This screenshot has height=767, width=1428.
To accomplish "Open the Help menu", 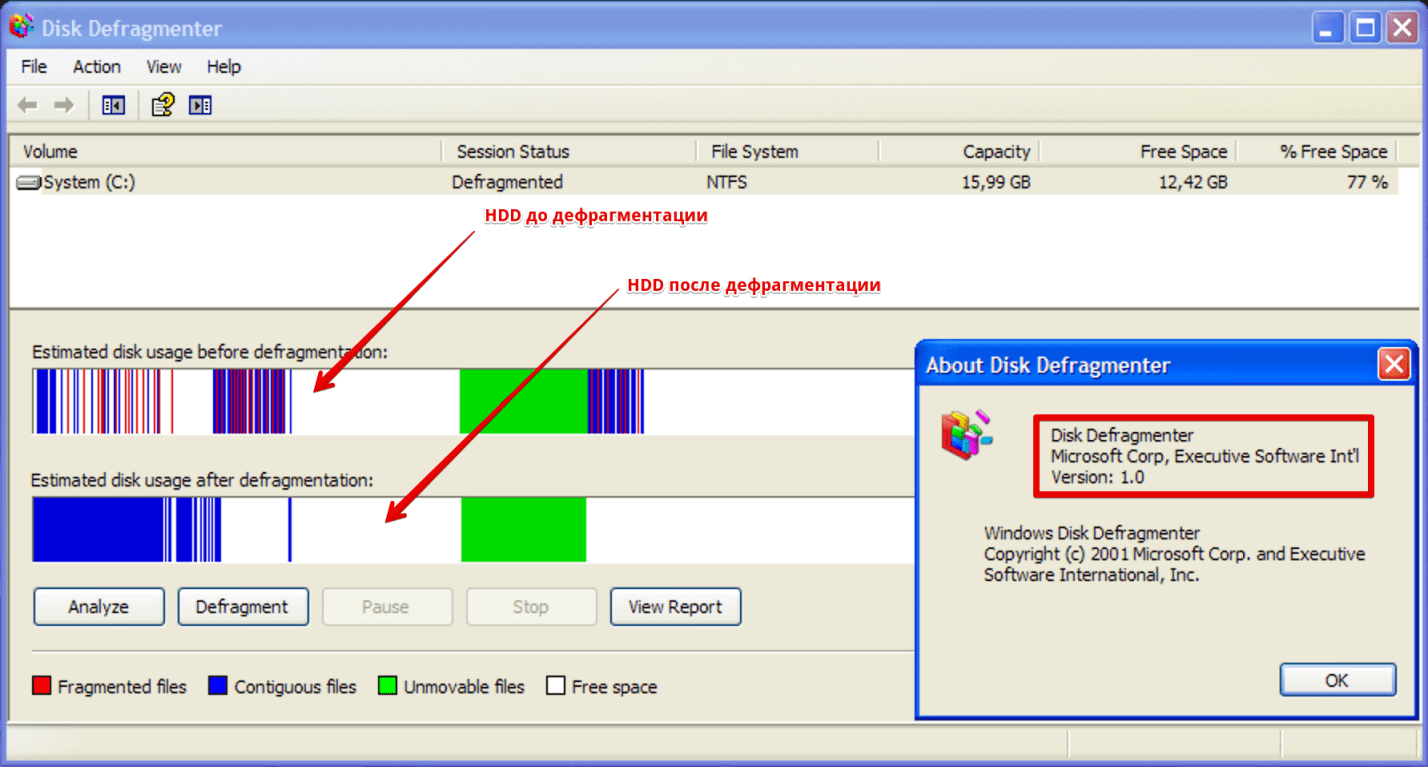I will coord(224,67).
